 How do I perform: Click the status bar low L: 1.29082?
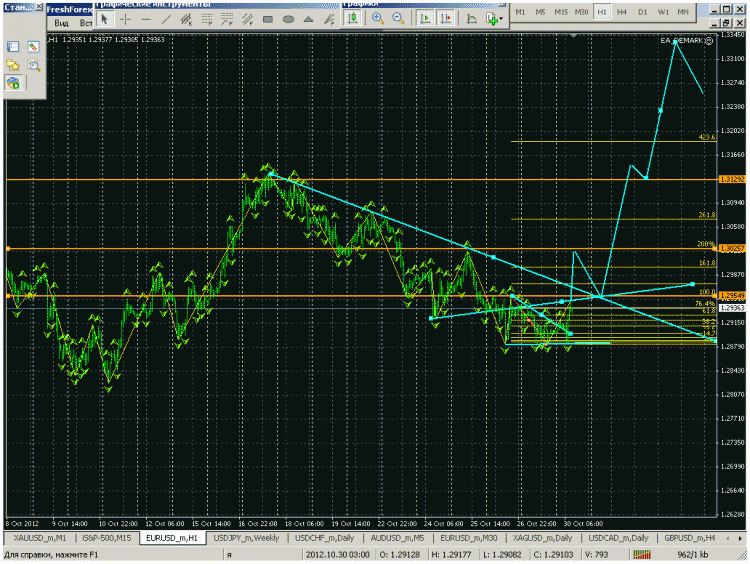click(x=502, y=554)
